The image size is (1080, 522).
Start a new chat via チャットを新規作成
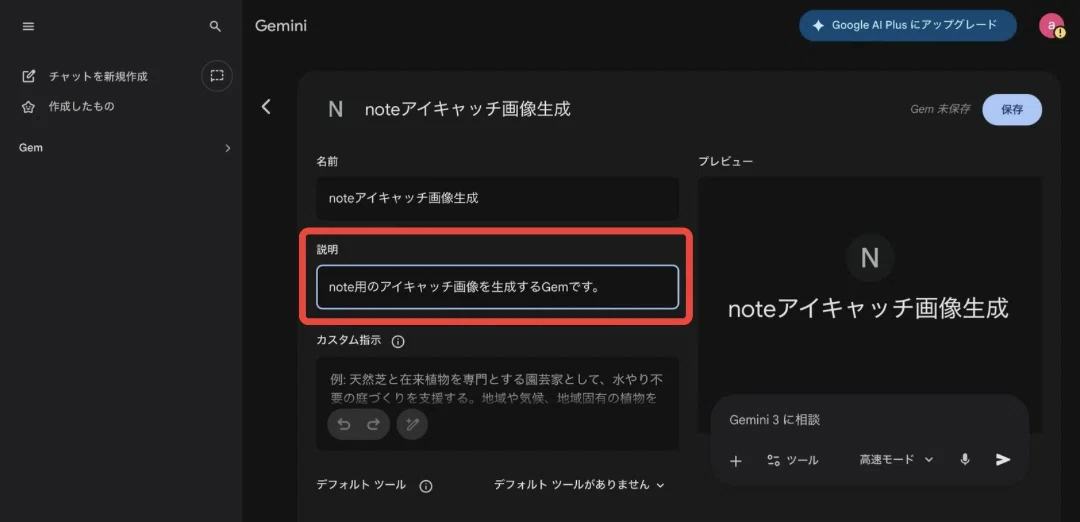pos(85,76)
